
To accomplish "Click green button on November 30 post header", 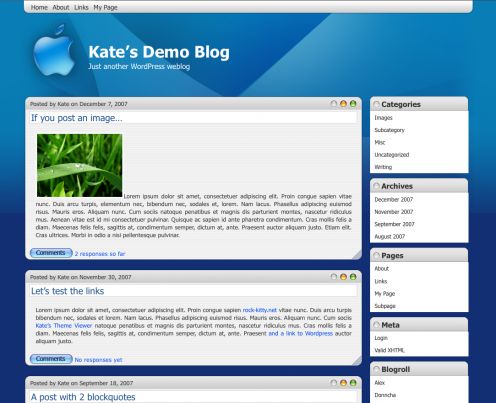I will pyautogui.click(x=353, y=277).
